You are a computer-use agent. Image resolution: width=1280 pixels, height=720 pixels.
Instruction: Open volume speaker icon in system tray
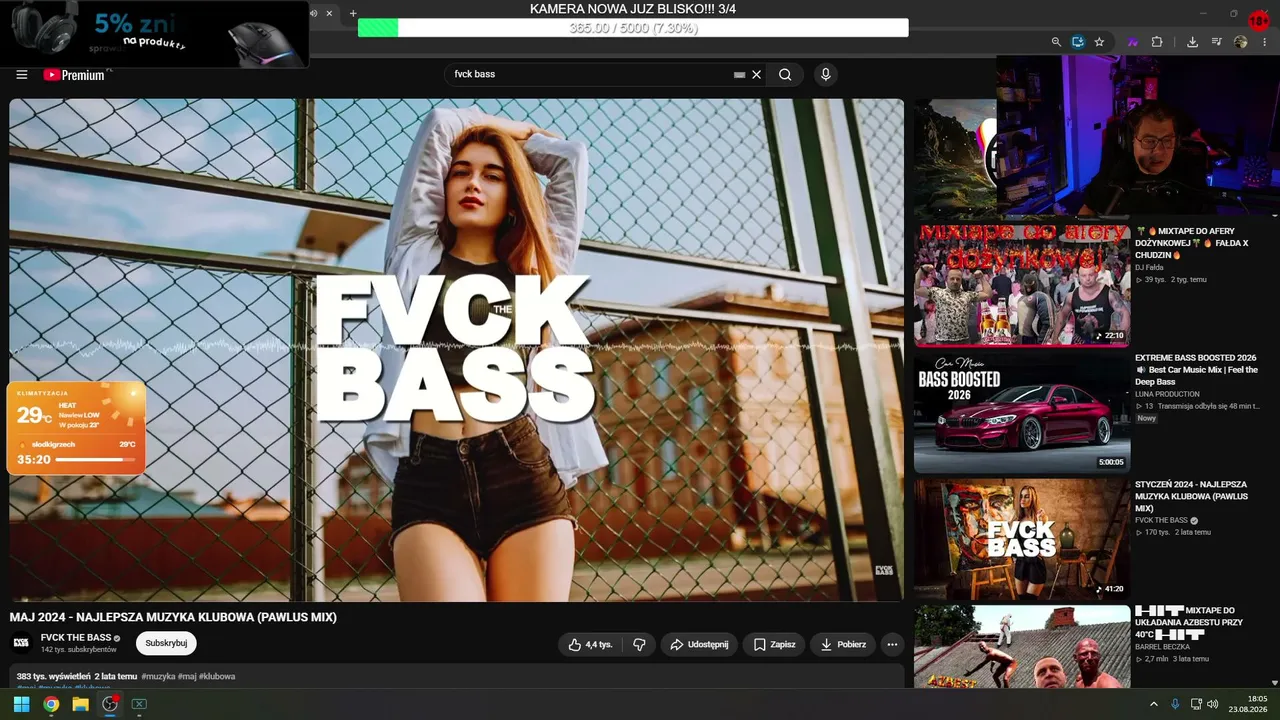pyautogui.click(x=1213, y=704)
